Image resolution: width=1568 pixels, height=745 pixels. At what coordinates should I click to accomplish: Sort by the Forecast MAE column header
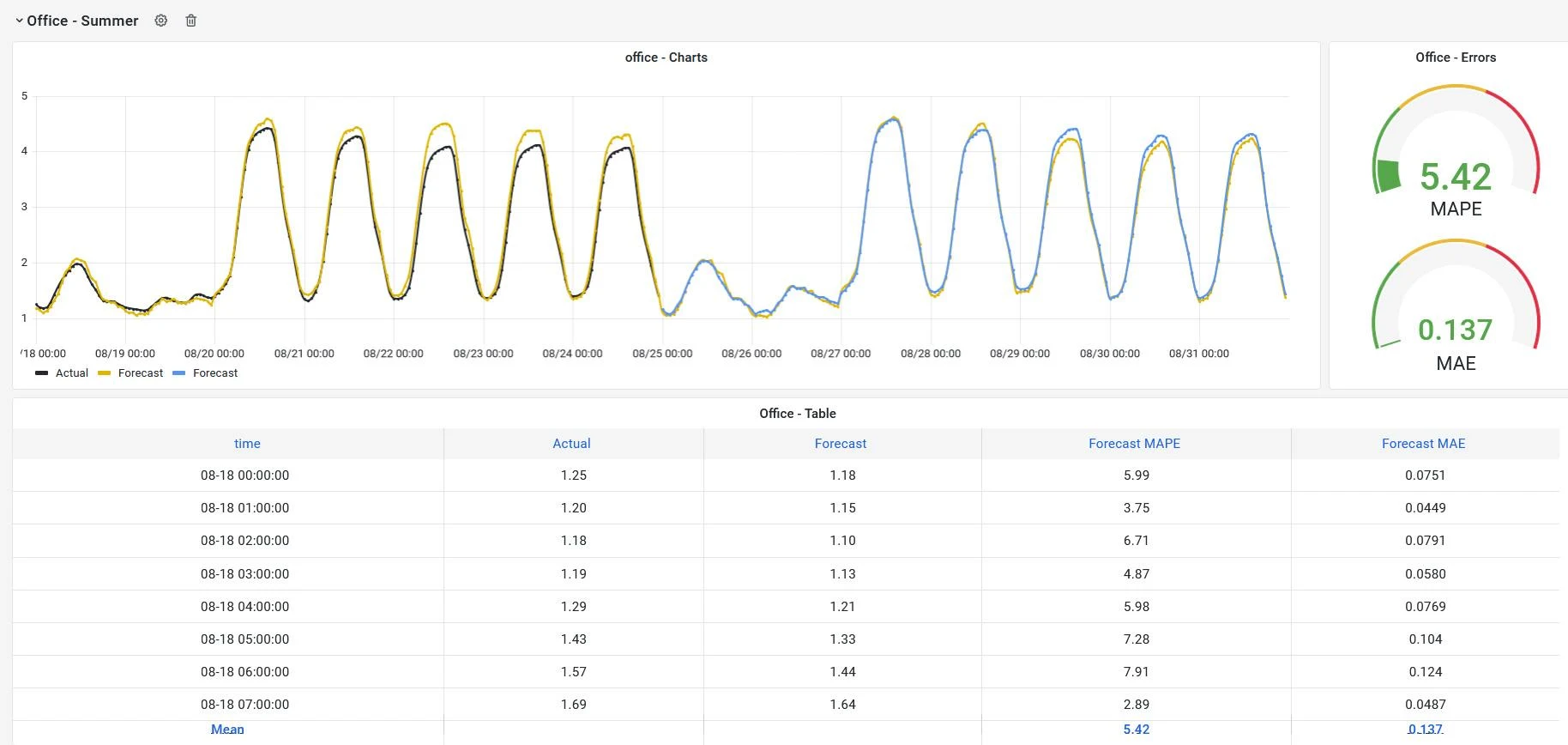click(1423, 444)
